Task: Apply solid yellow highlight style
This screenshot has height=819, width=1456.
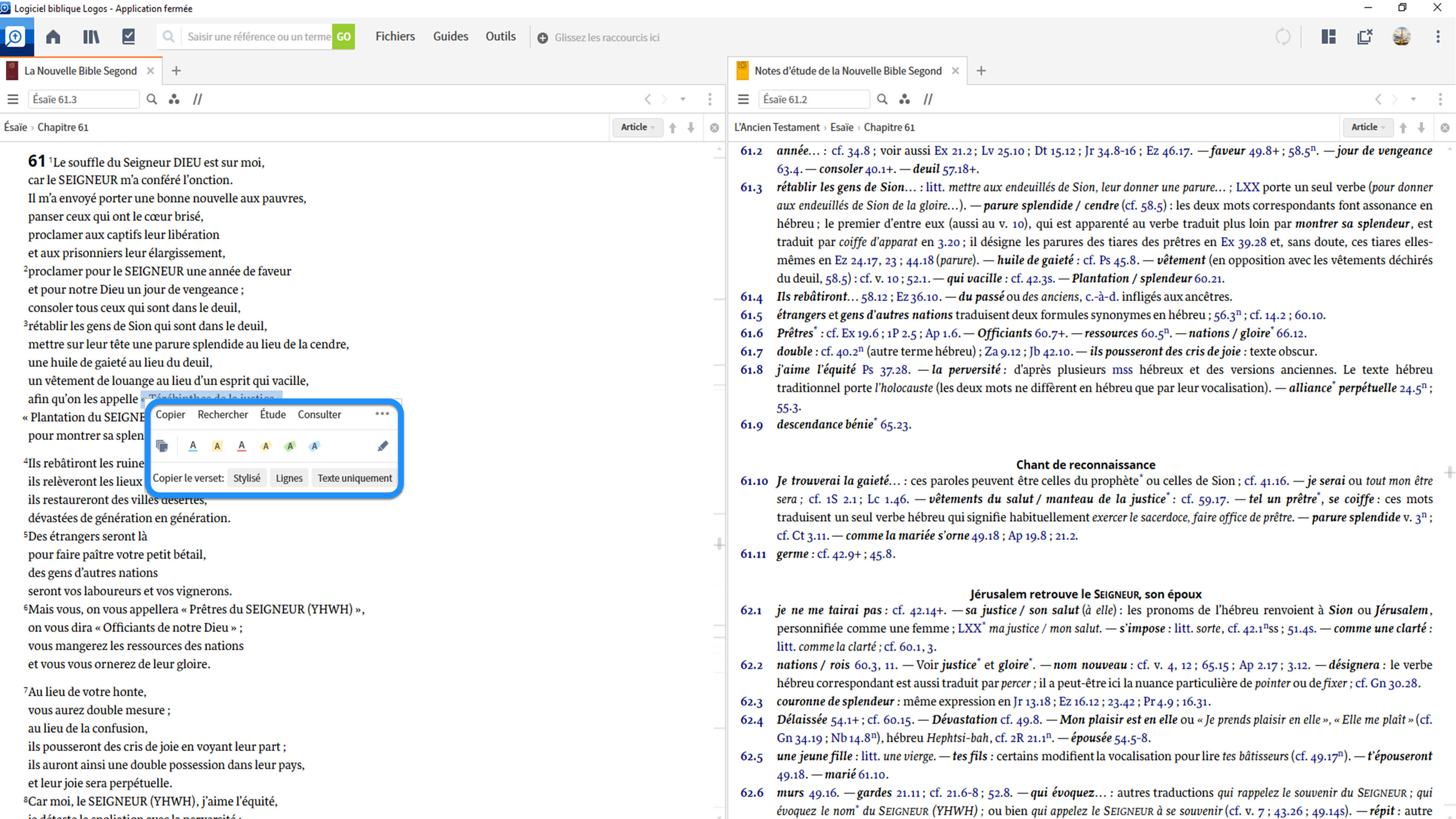Action: 217,446
